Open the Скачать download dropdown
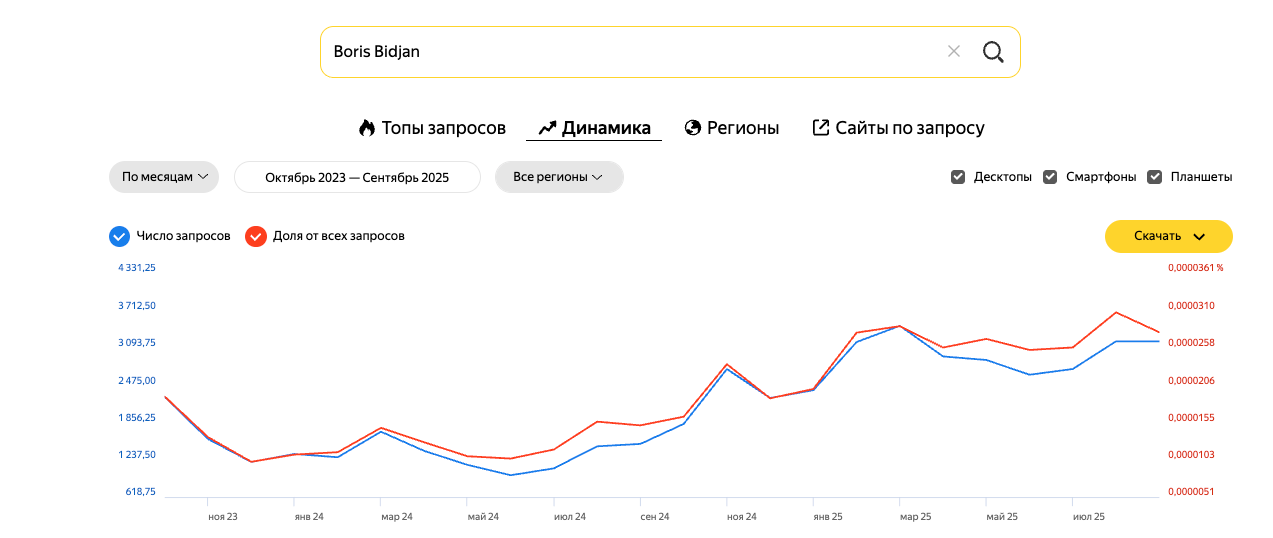Screen dimensions: 1273x538 1168,237
